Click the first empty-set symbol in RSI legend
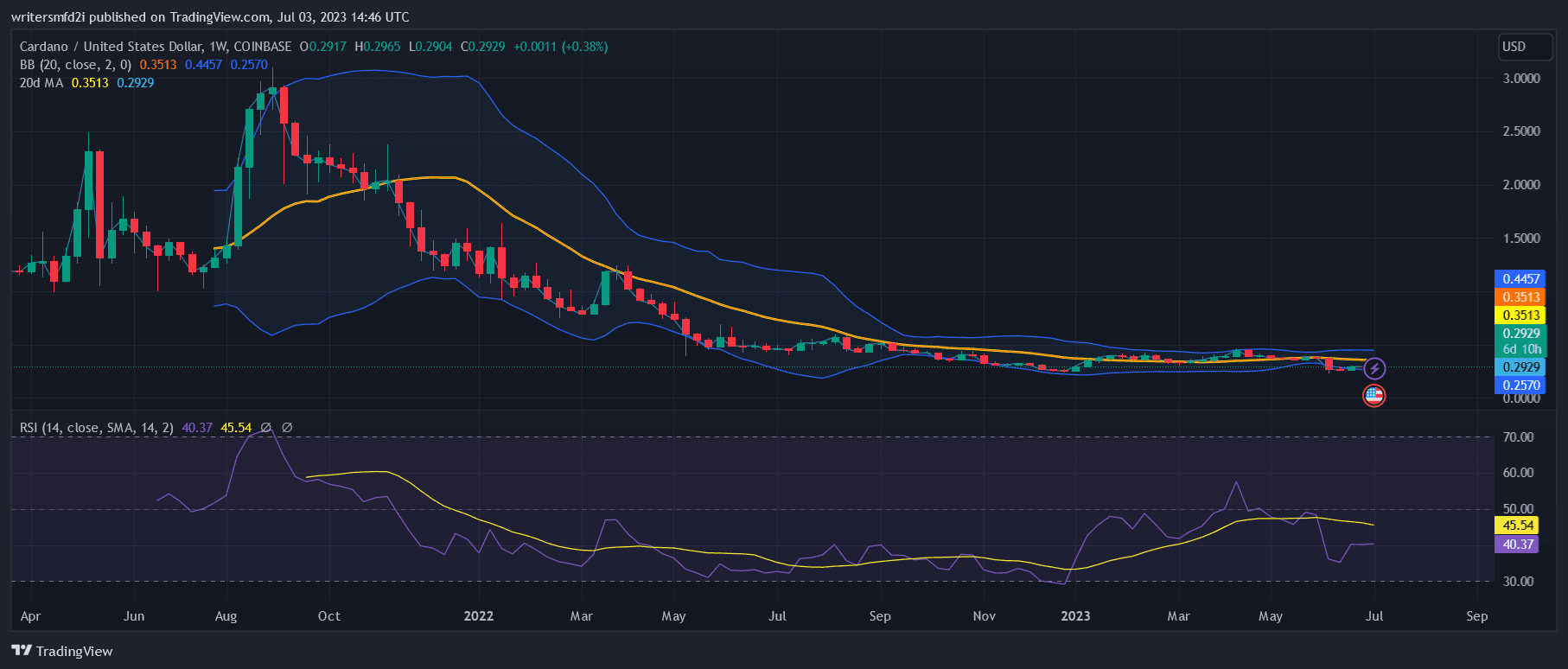Viewport: 1568px width, 669px height. coord(266,428)
